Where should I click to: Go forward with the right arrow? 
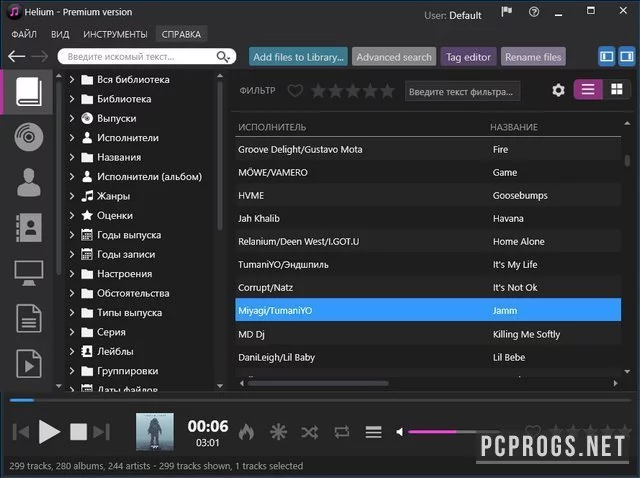40,56
